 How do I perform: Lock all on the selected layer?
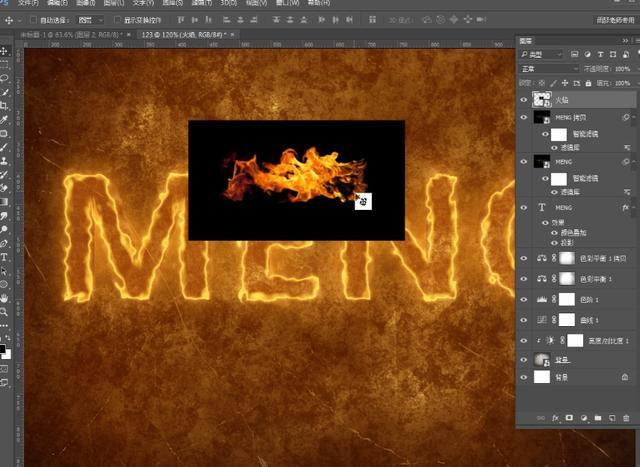(x=588, y=83)
